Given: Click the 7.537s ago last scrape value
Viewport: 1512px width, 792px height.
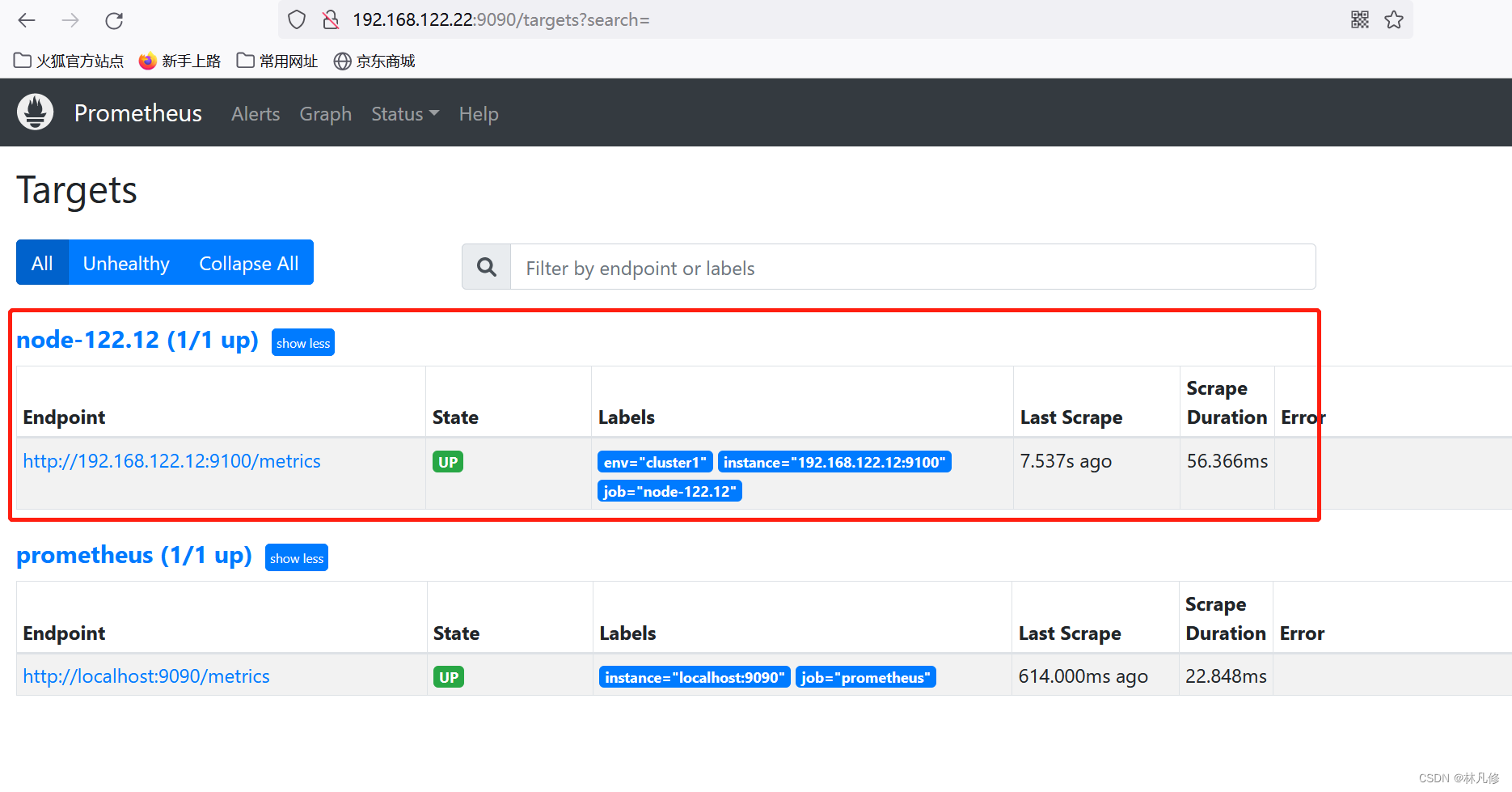Looking at the screenshot, I should click(1066, 461).
